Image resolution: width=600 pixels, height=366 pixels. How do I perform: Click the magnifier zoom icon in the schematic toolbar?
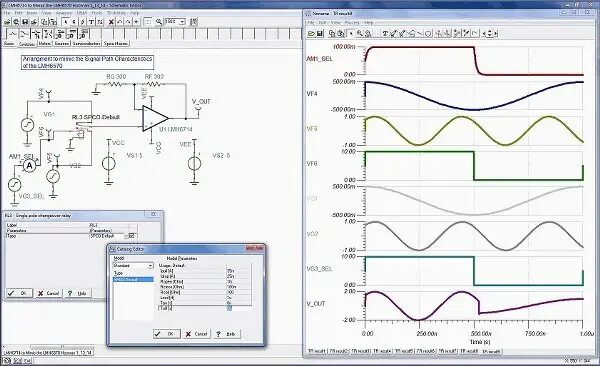158,22
